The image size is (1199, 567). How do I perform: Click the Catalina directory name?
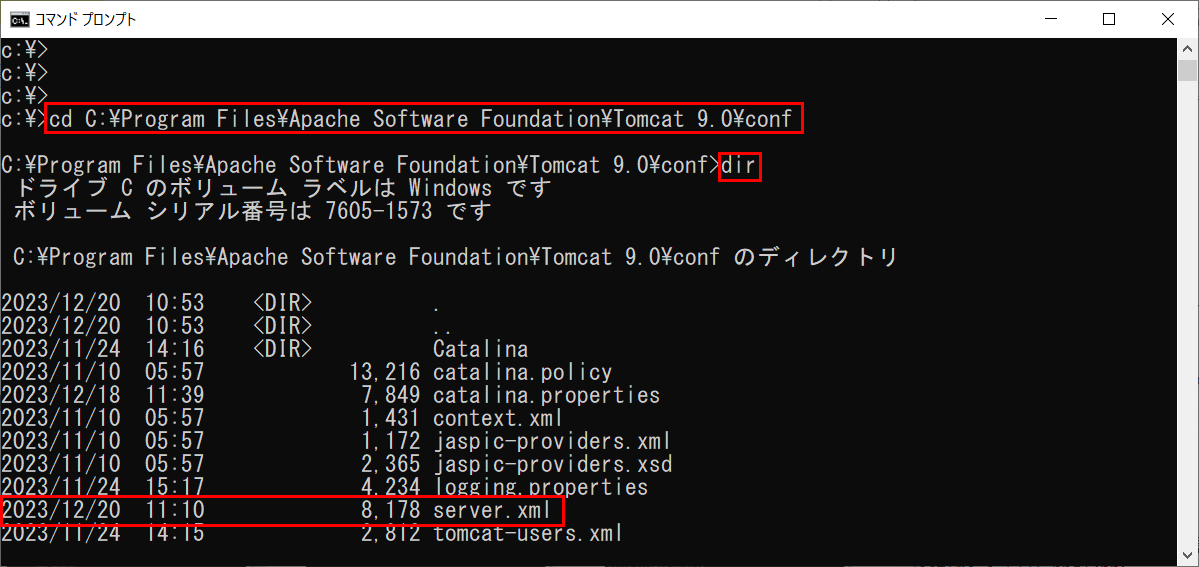[480, 350]
